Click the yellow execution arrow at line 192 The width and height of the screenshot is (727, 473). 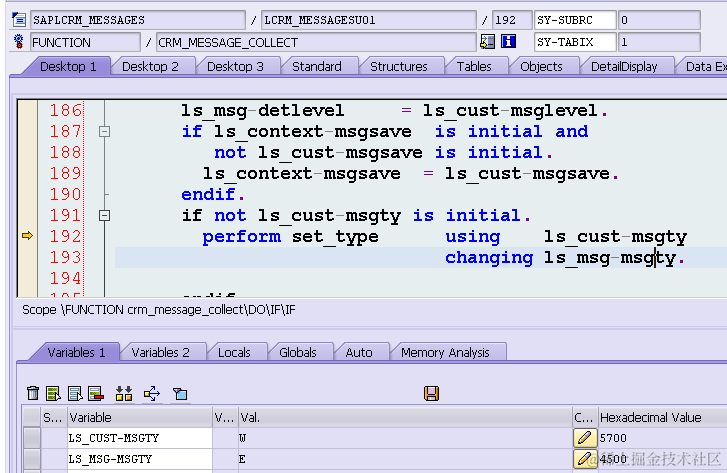click(27, 236)
